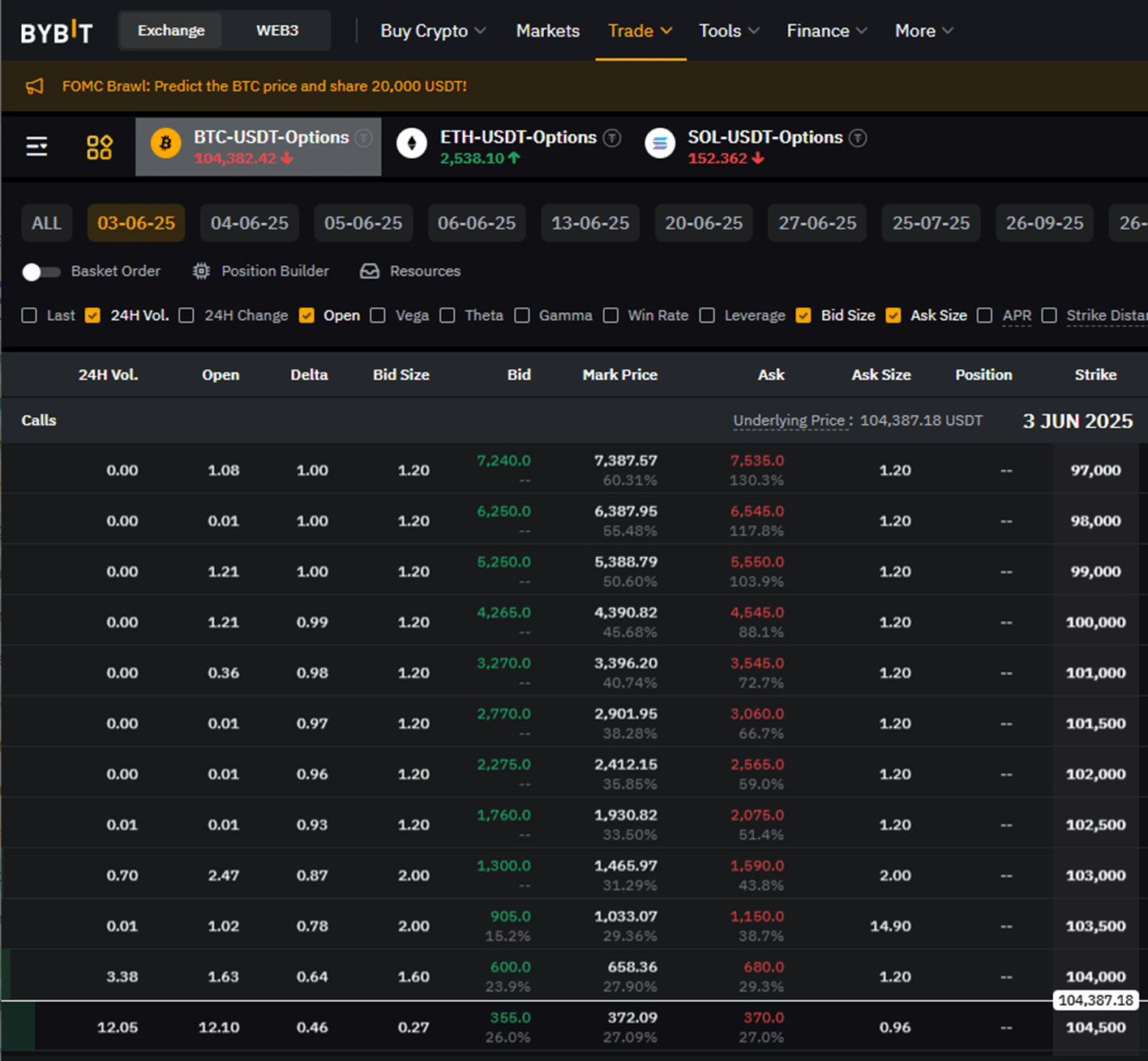The height and width of the screenshot is (1061, 1148).
Task: Enable the Last column checkbox
Action: (x=29, y=315)
